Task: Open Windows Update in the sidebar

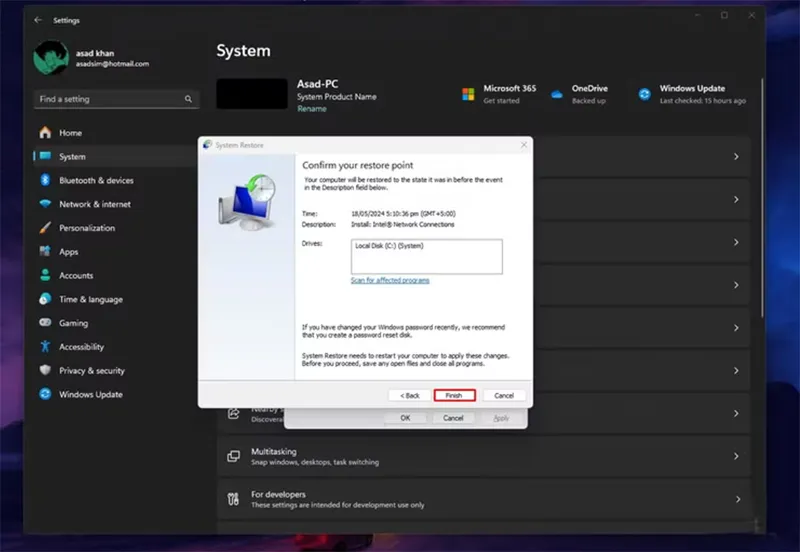Action: tap(116, 394)
